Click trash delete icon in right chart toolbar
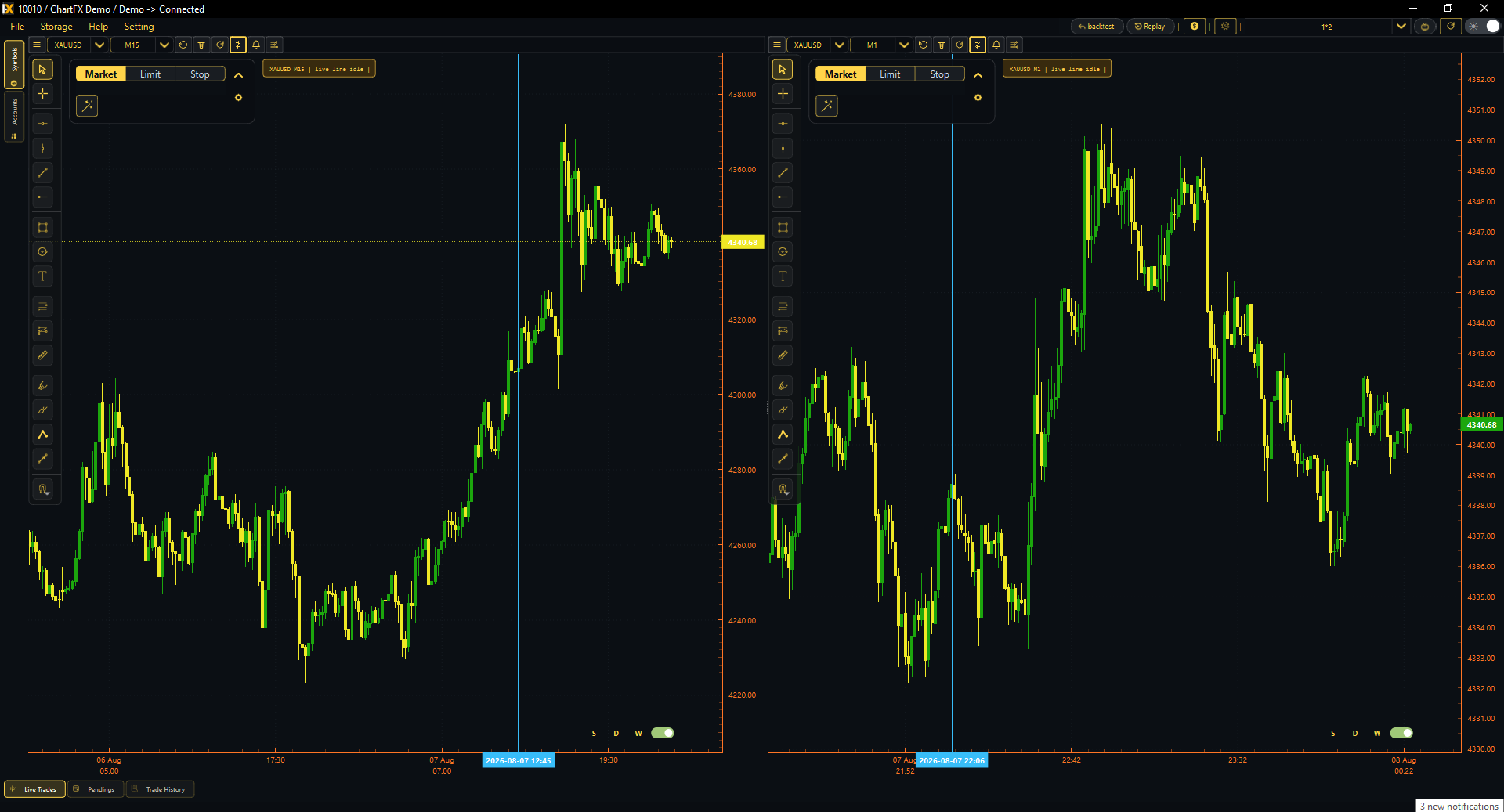The image size is (1504, 812). pos(942,45)
